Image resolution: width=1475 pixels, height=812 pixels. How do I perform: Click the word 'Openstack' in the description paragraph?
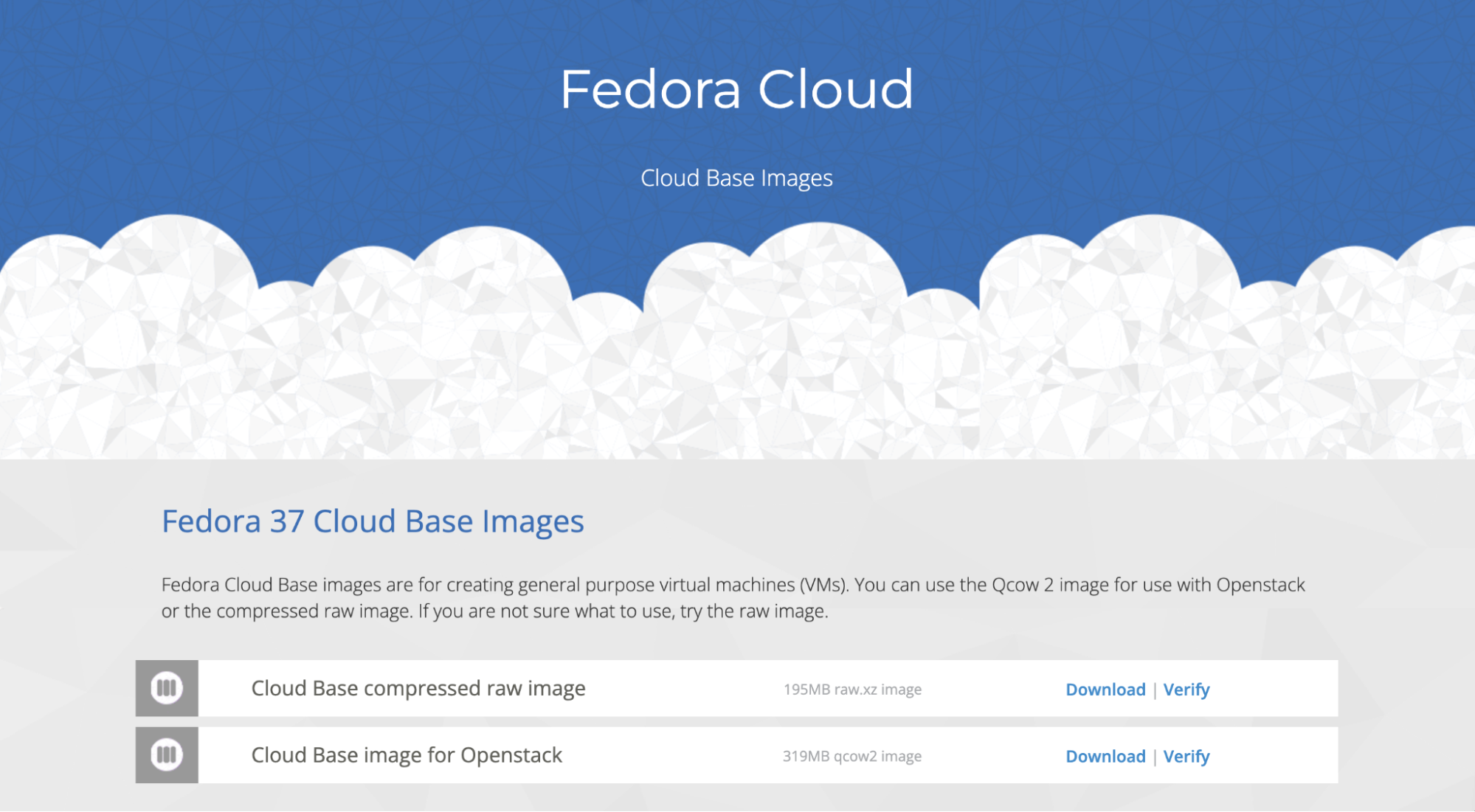[x=1260, y=585]
